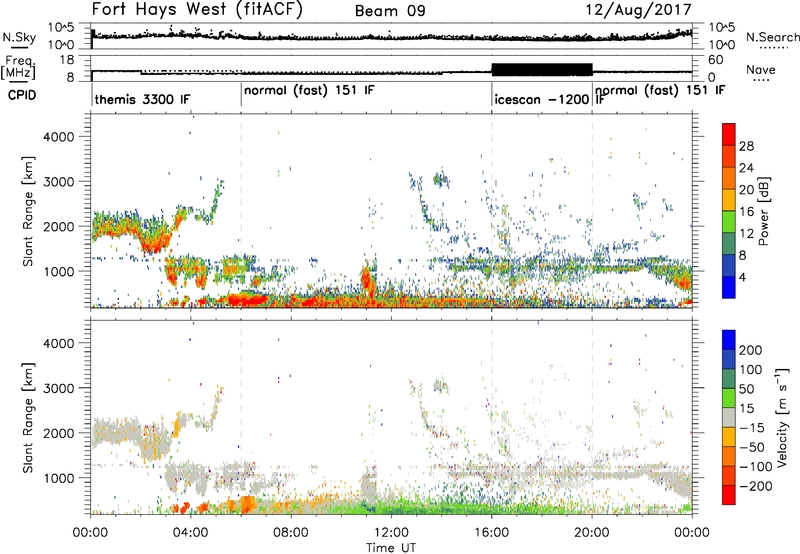Click the '18' tick on the Freq axis
The image size is (800, 554).
66,60
